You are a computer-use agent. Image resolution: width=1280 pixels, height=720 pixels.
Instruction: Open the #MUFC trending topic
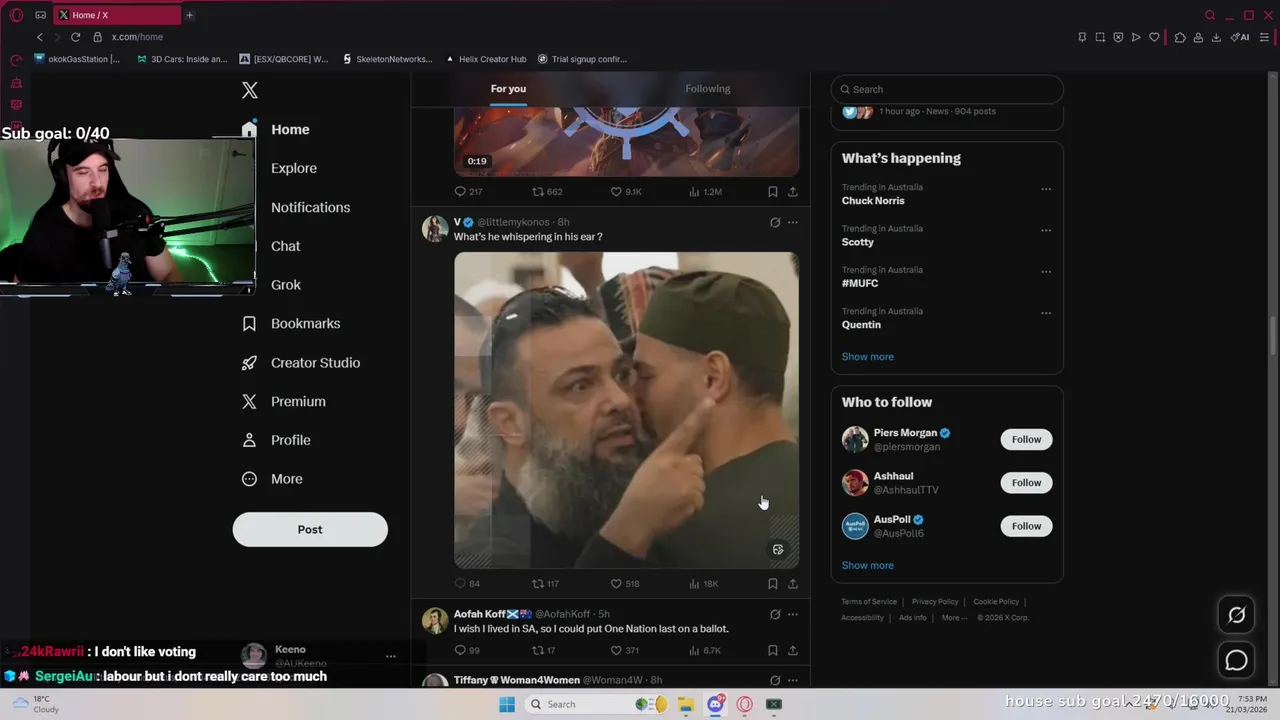tap(860, 284)
